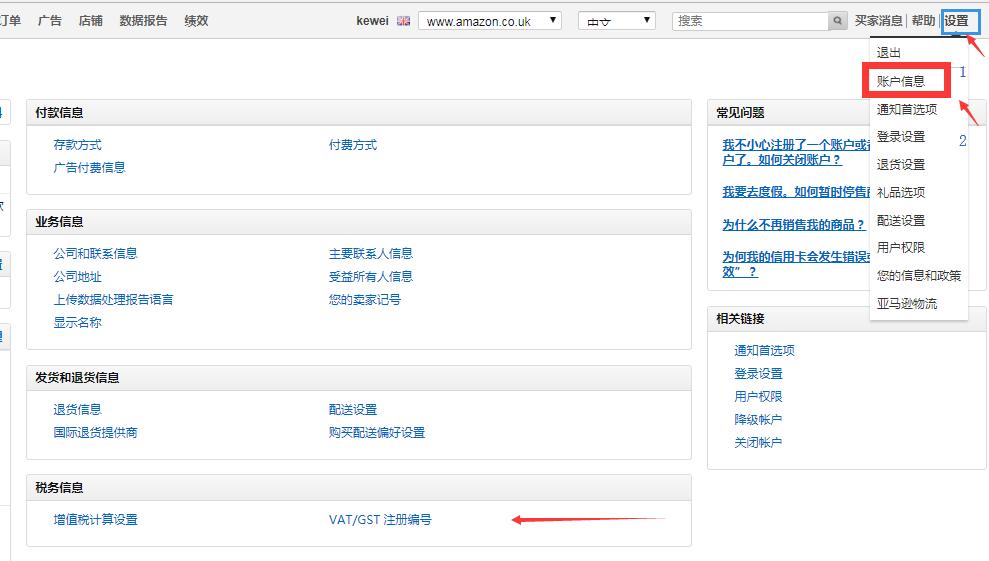Open the 数据报告 menu
The image size is (989, 561).
tap(143, 21)
